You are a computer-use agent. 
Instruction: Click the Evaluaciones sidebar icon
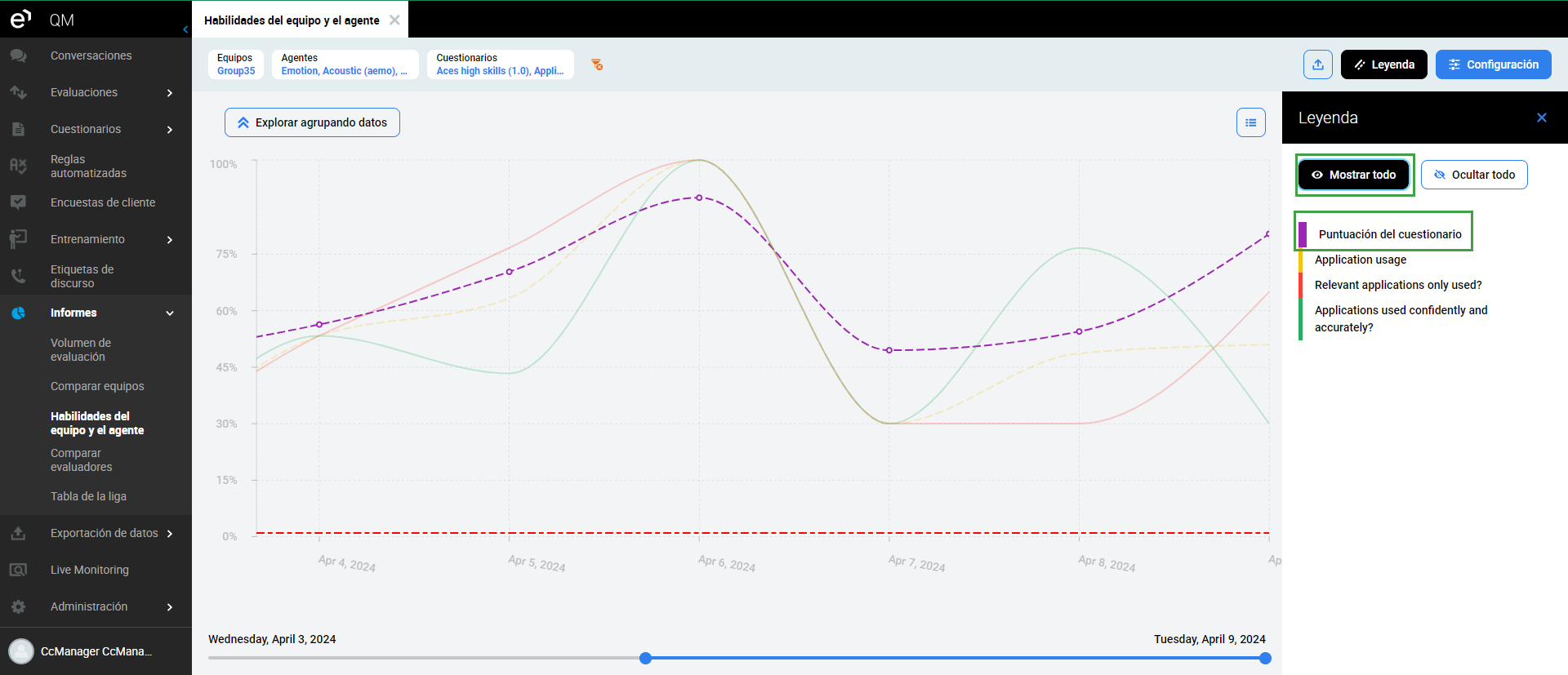[x=18, y=92]
